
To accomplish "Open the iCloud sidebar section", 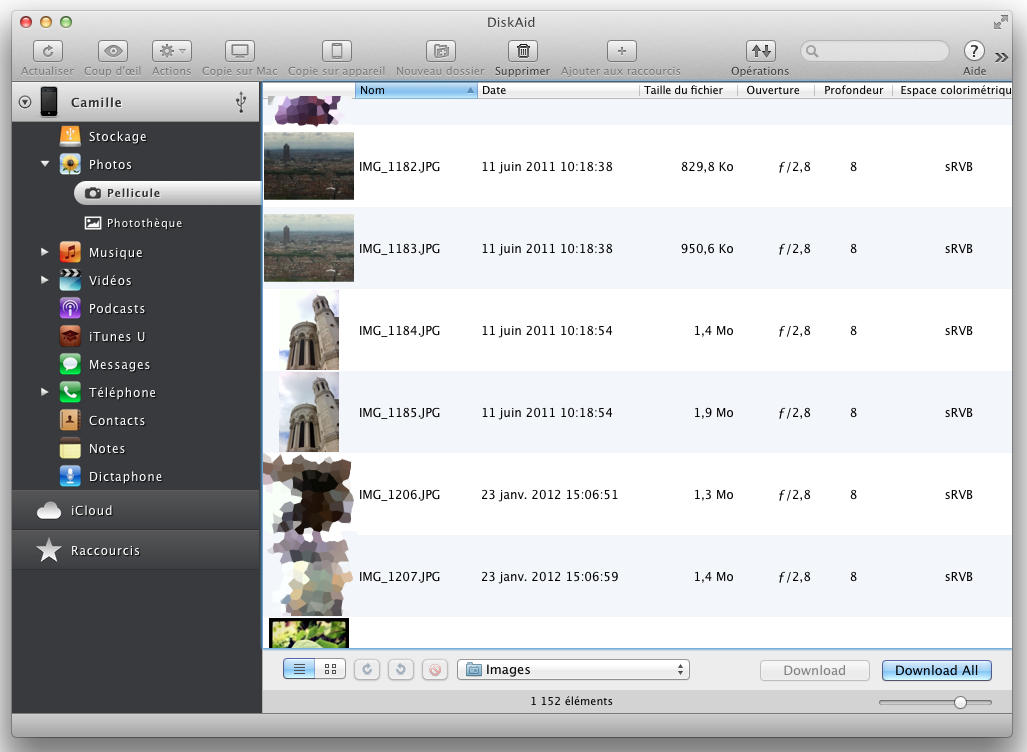I will tap(91, 511).
